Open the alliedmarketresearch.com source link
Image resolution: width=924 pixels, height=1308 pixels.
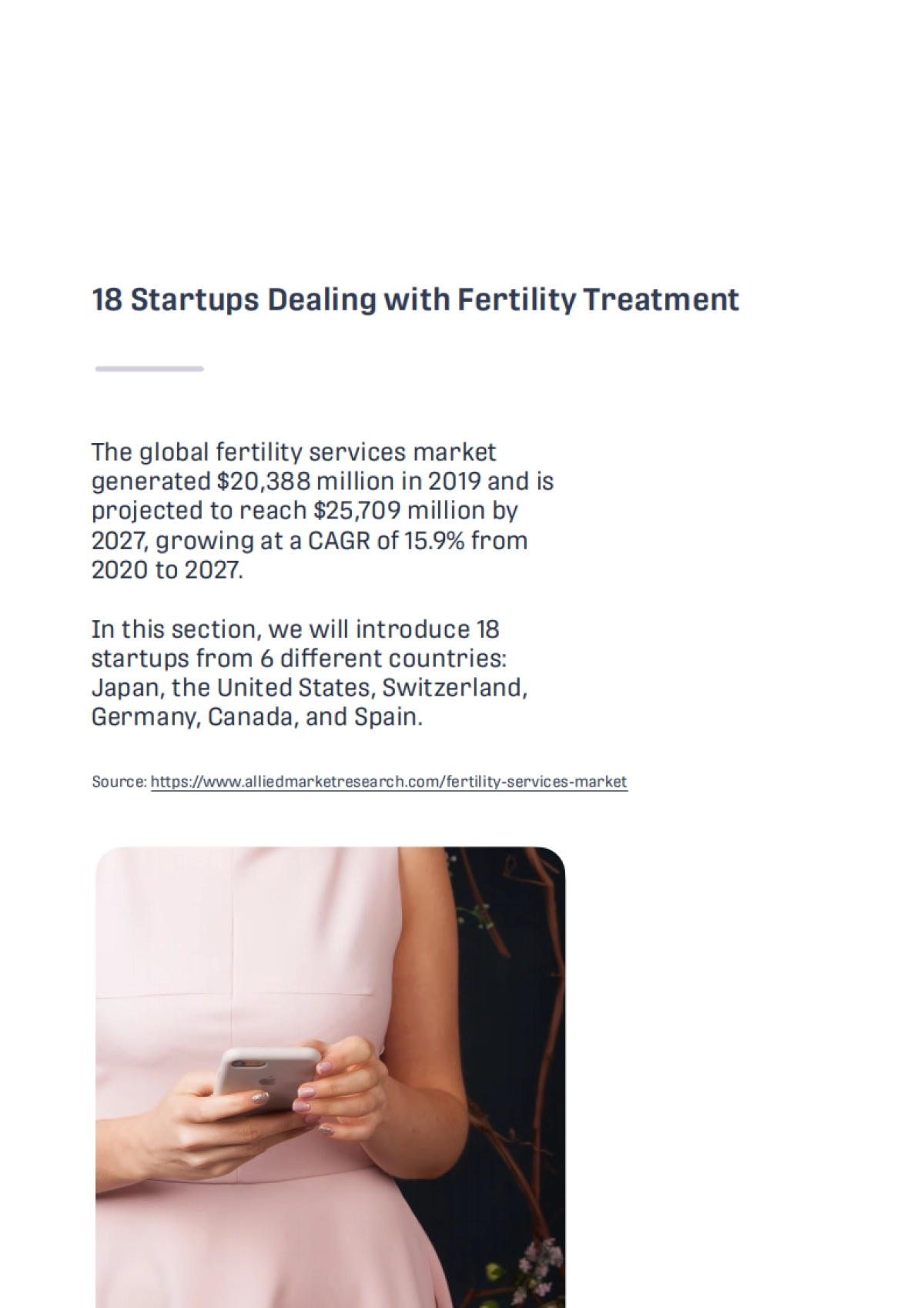[389, 782]
